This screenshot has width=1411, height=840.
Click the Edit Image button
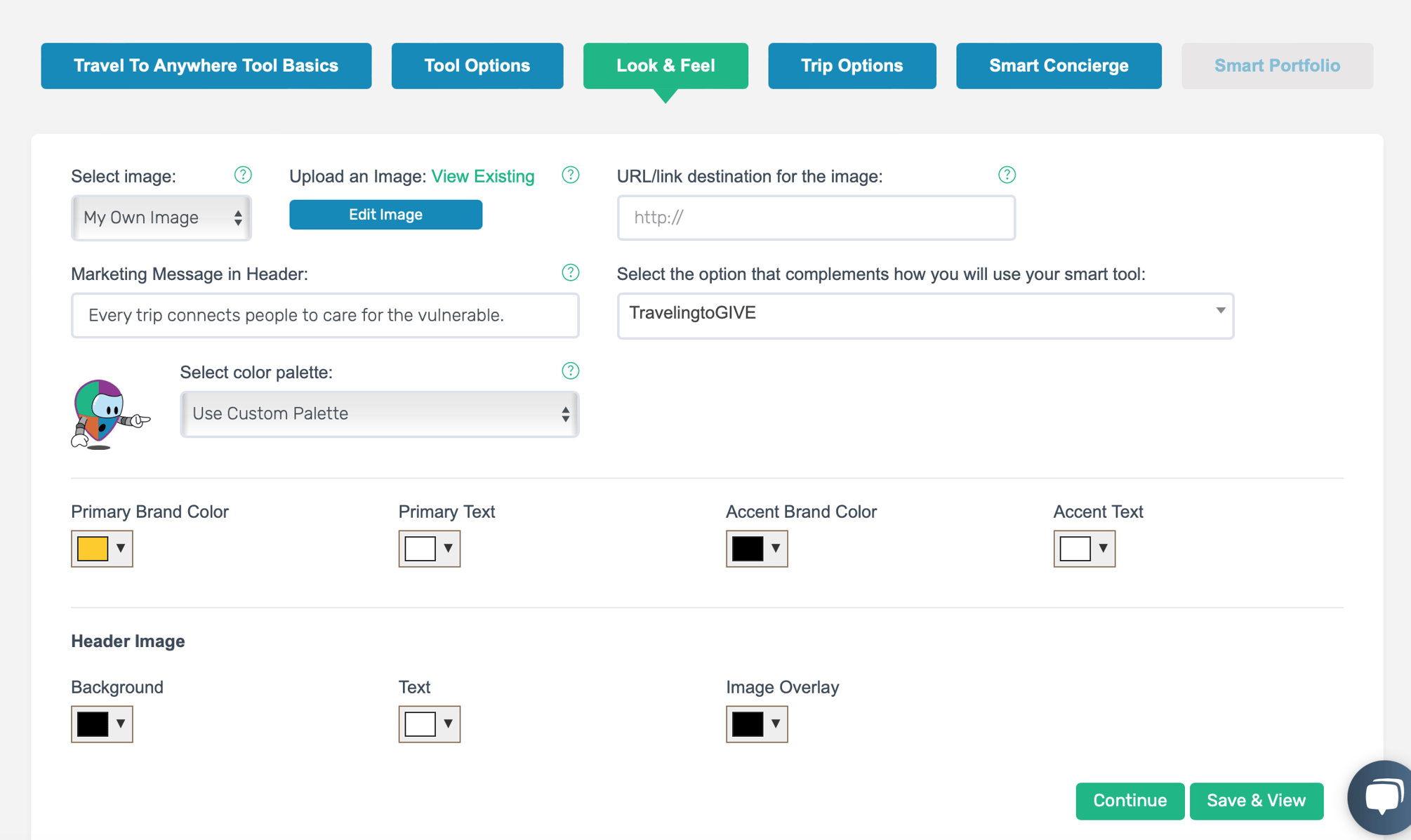[385, 215]
